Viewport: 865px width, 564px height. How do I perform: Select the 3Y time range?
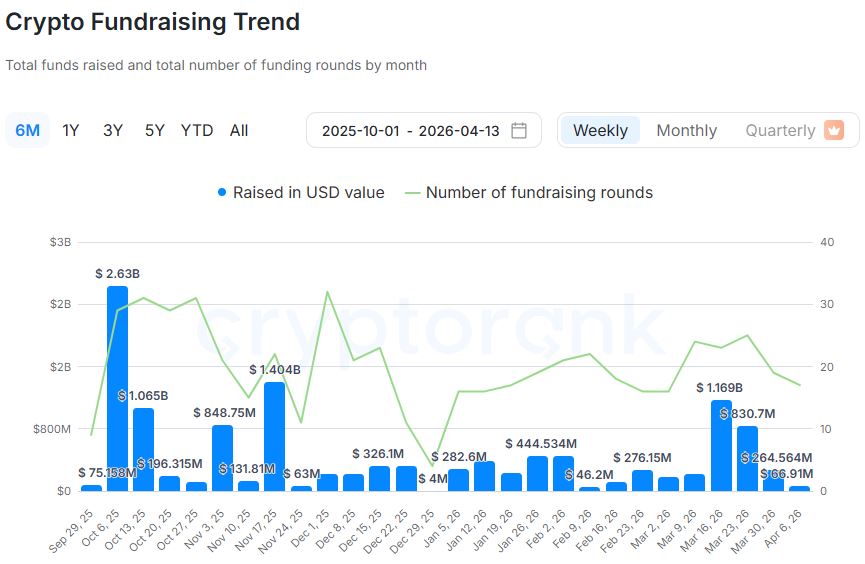pyautogui.click(x=113, y=131)
